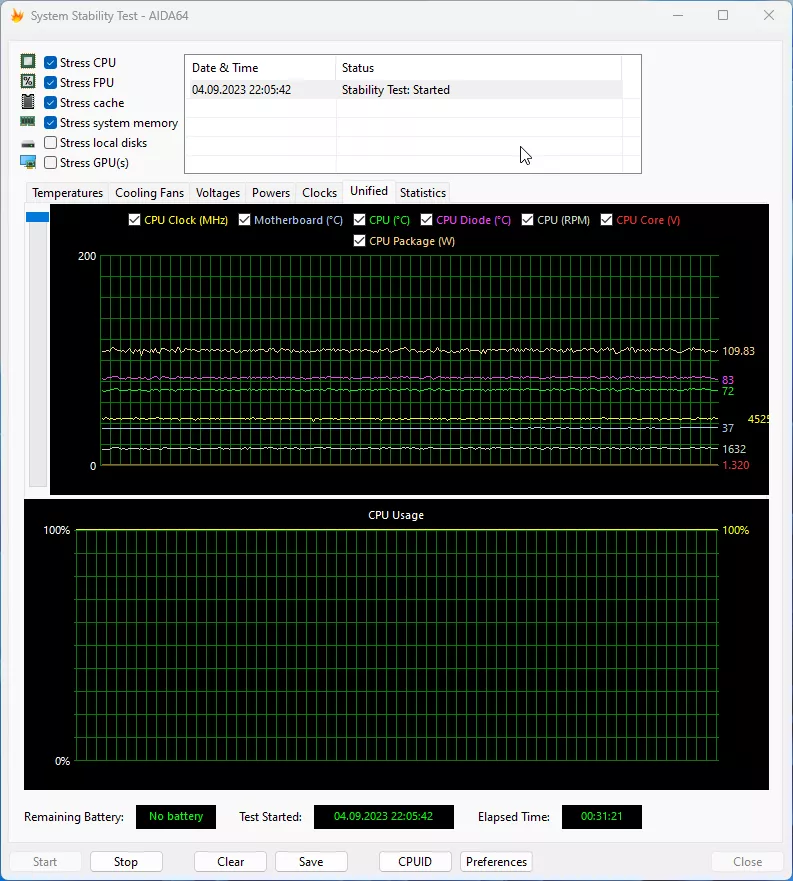Click the blue graph scale slider thumb
Image resolution: width=793 pixels, height=881 pixels.
[x=38, y=217]
